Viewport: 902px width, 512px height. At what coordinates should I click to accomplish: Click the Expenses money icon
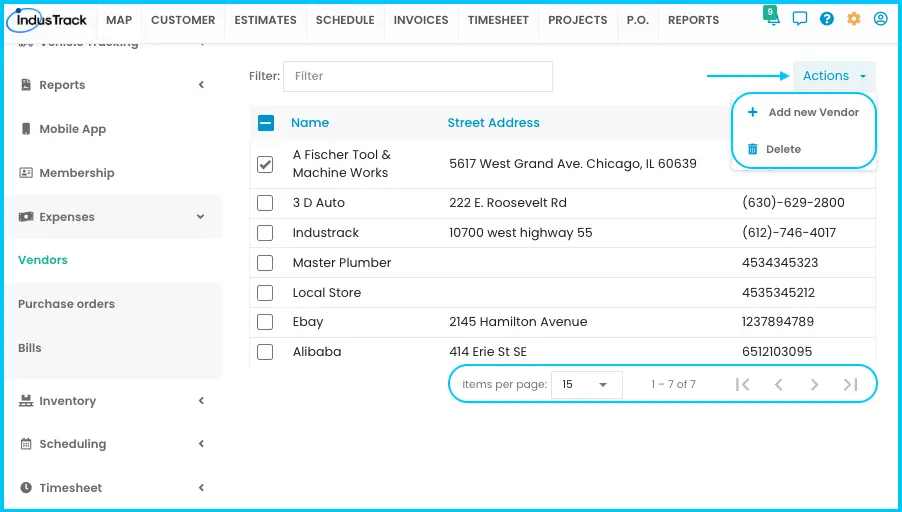coord(26,217)
